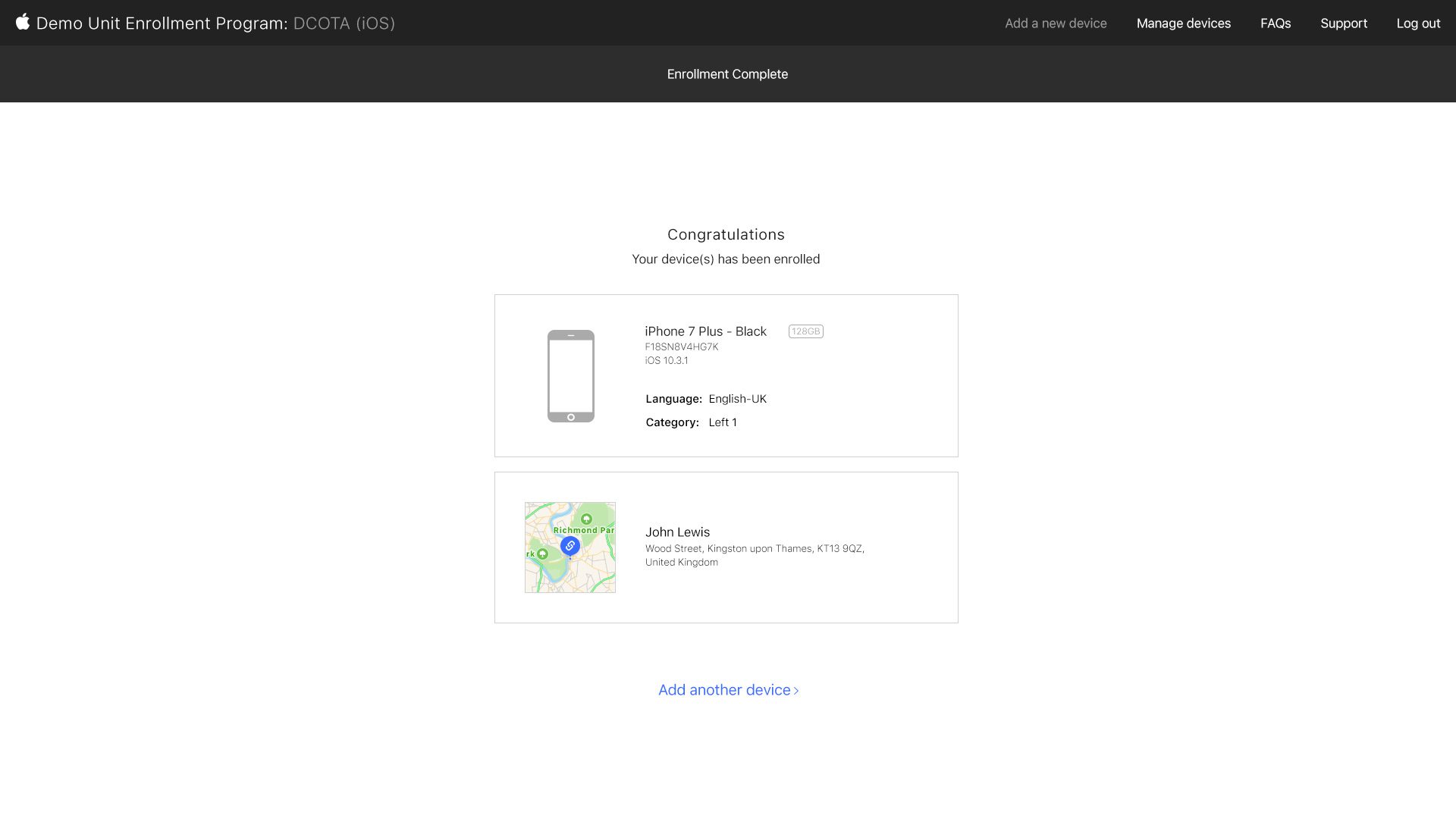Select the iOS 10.3.1 version text
1456x819 pixels.
tap(667, 361)
